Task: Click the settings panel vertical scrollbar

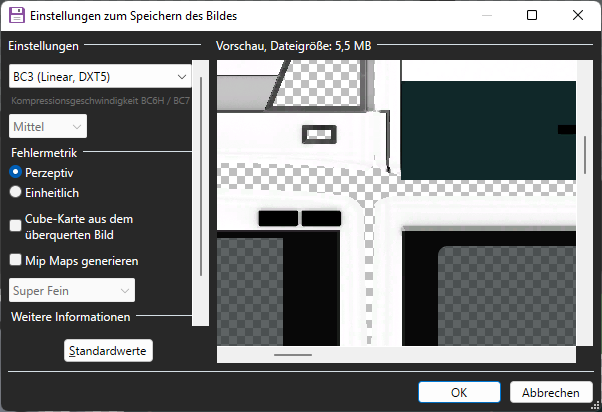Action: (x=202, y=180)
